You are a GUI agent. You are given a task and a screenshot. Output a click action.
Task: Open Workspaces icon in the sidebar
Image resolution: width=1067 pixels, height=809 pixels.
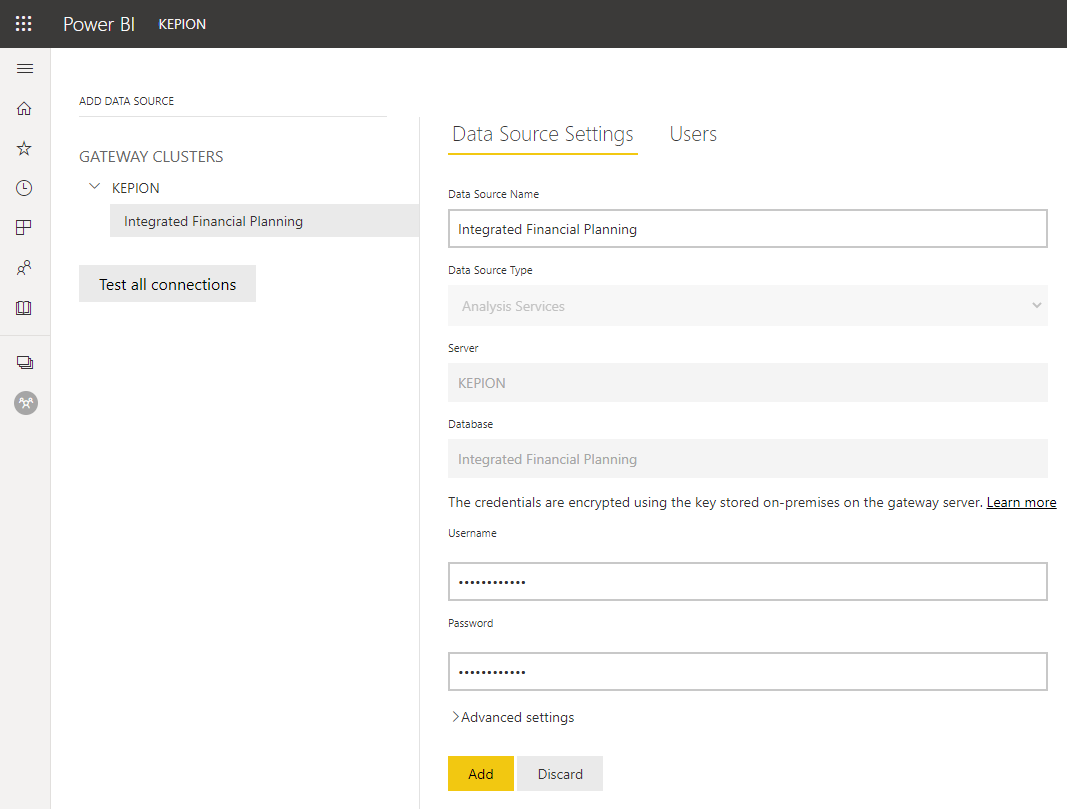(x=25, y=363)
